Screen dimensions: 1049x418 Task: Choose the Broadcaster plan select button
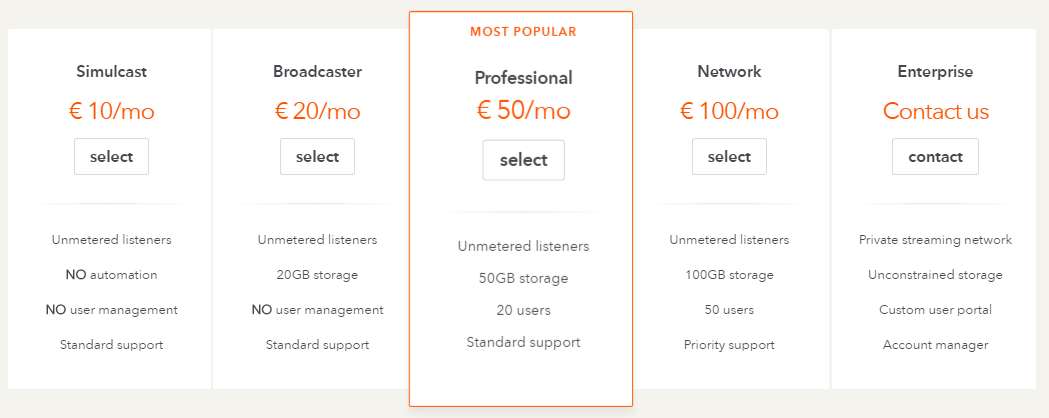pos(317,156)
